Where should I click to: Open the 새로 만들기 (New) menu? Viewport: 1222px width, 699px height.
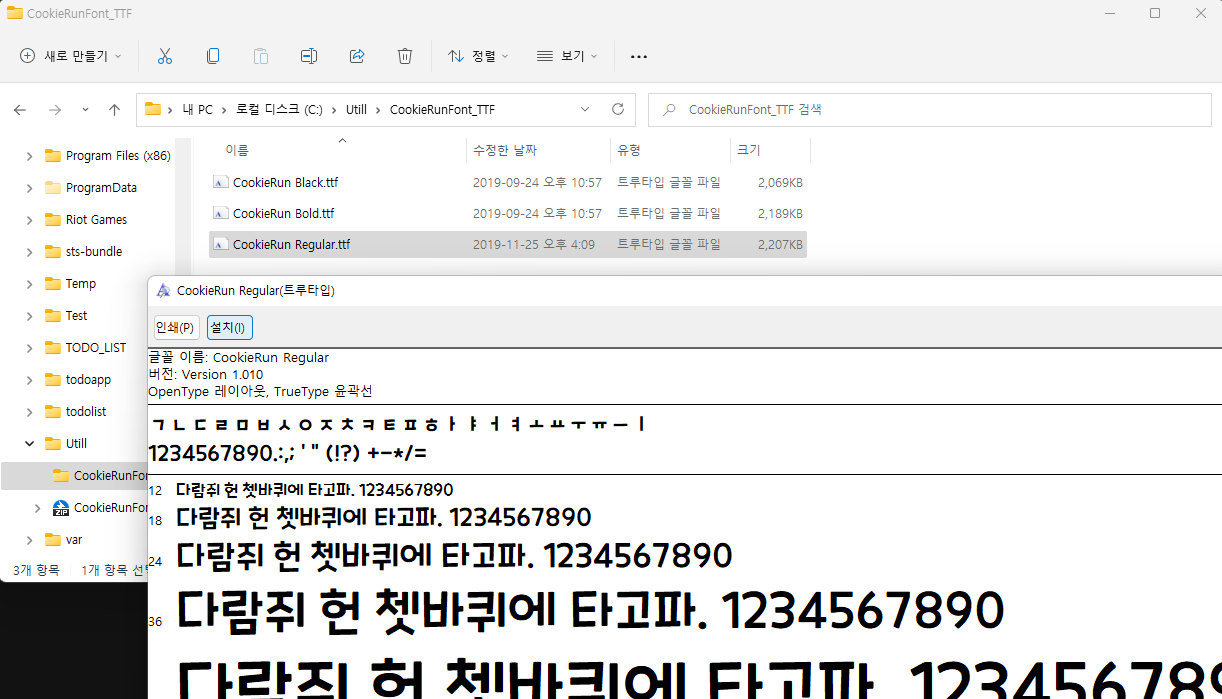[x=71, y=56]
